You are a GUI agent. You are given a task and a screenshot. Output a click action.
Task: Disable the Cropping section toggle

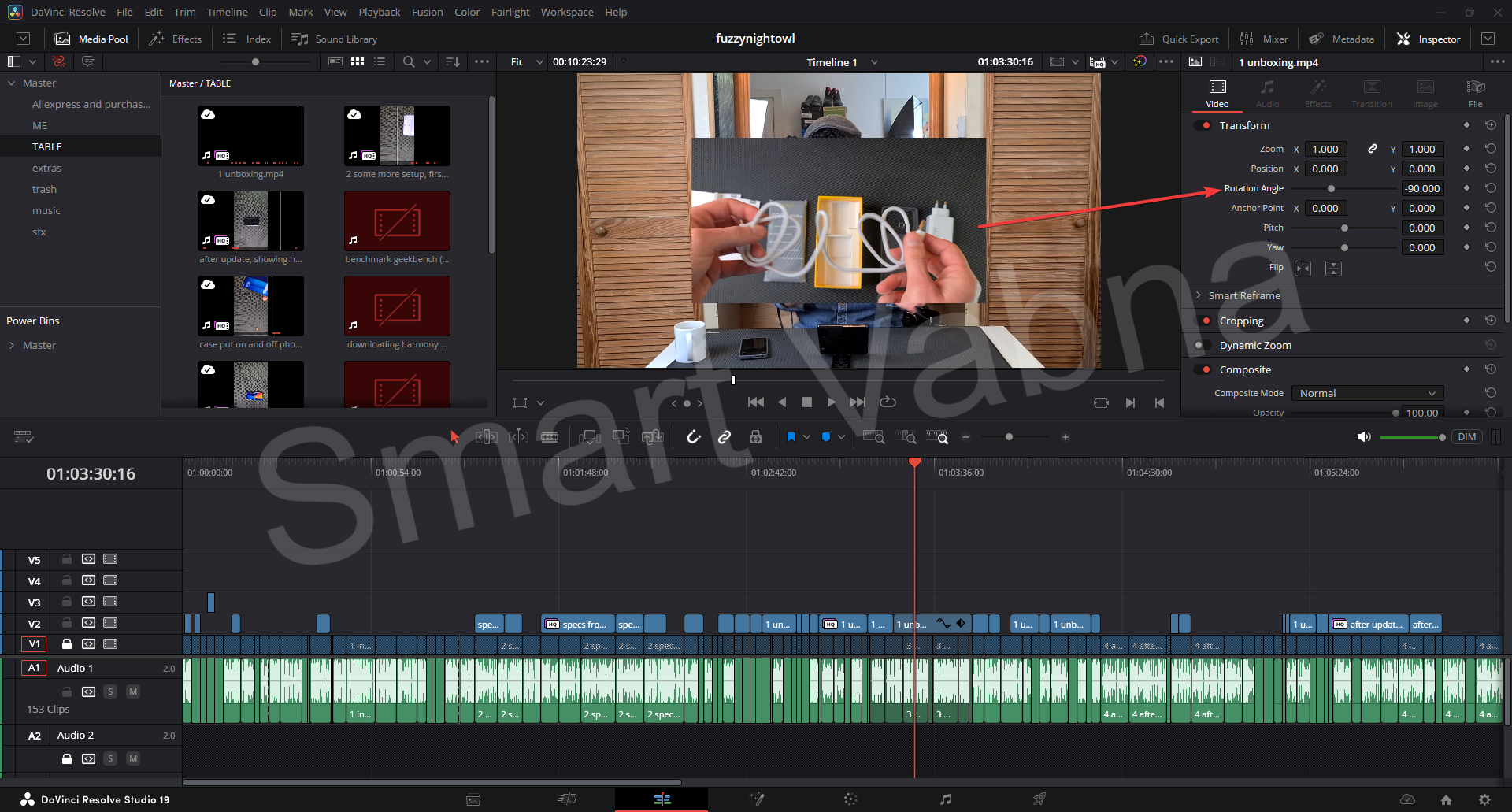click(x=1203, y=321)
